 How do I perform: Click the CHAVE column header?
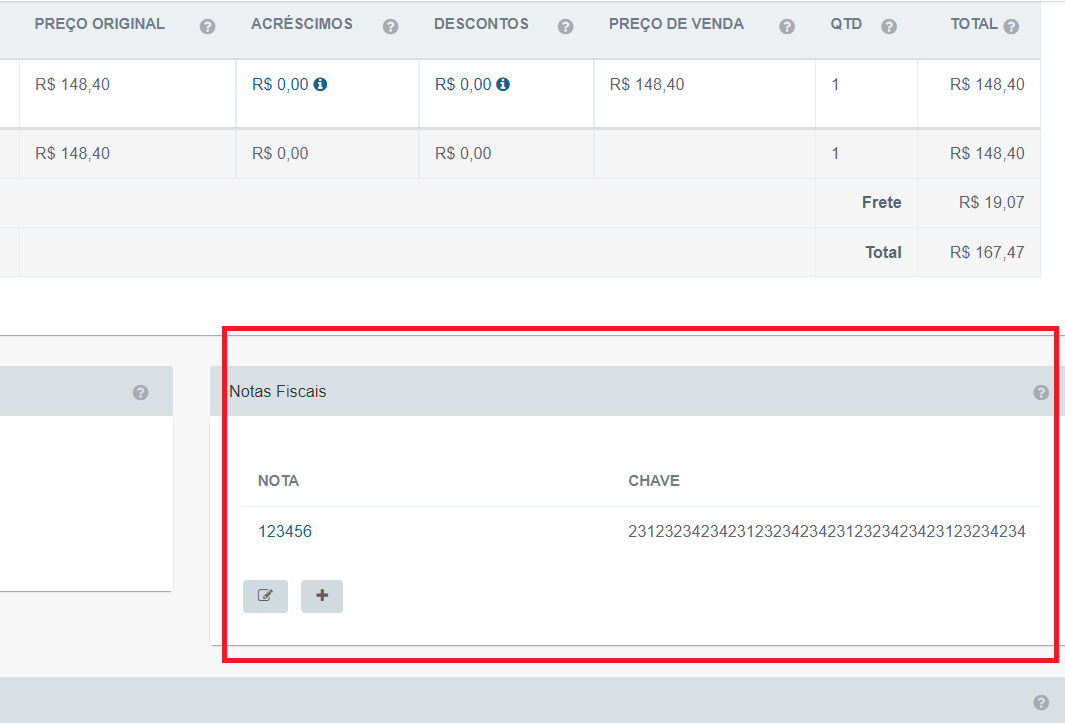pos(654,480)
